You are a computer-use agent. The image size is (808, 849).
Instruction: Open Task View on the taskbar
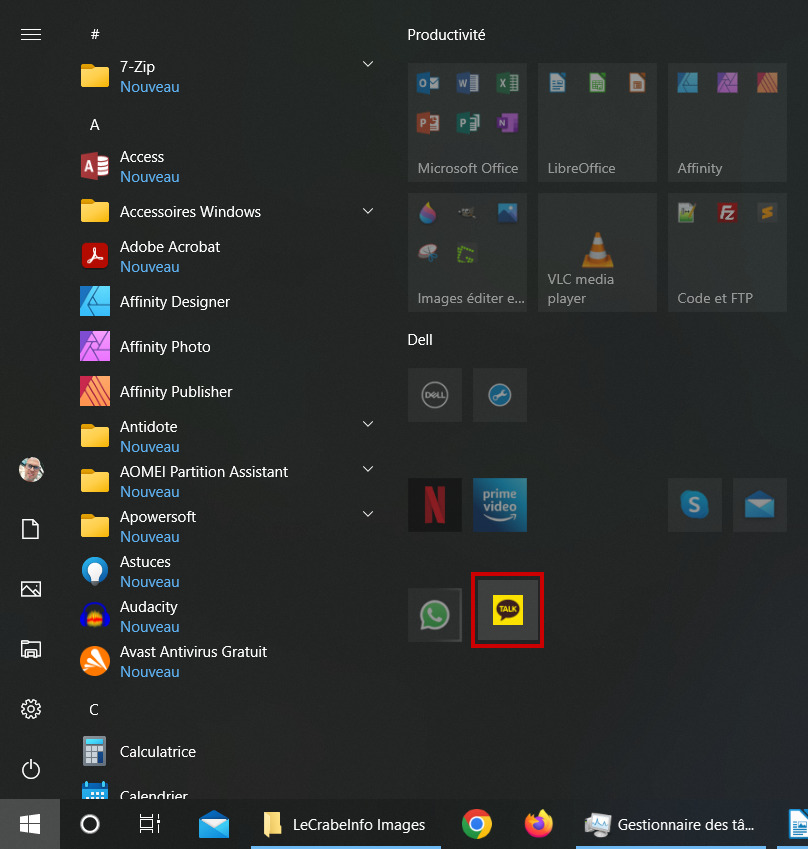(x=149, y=824)
